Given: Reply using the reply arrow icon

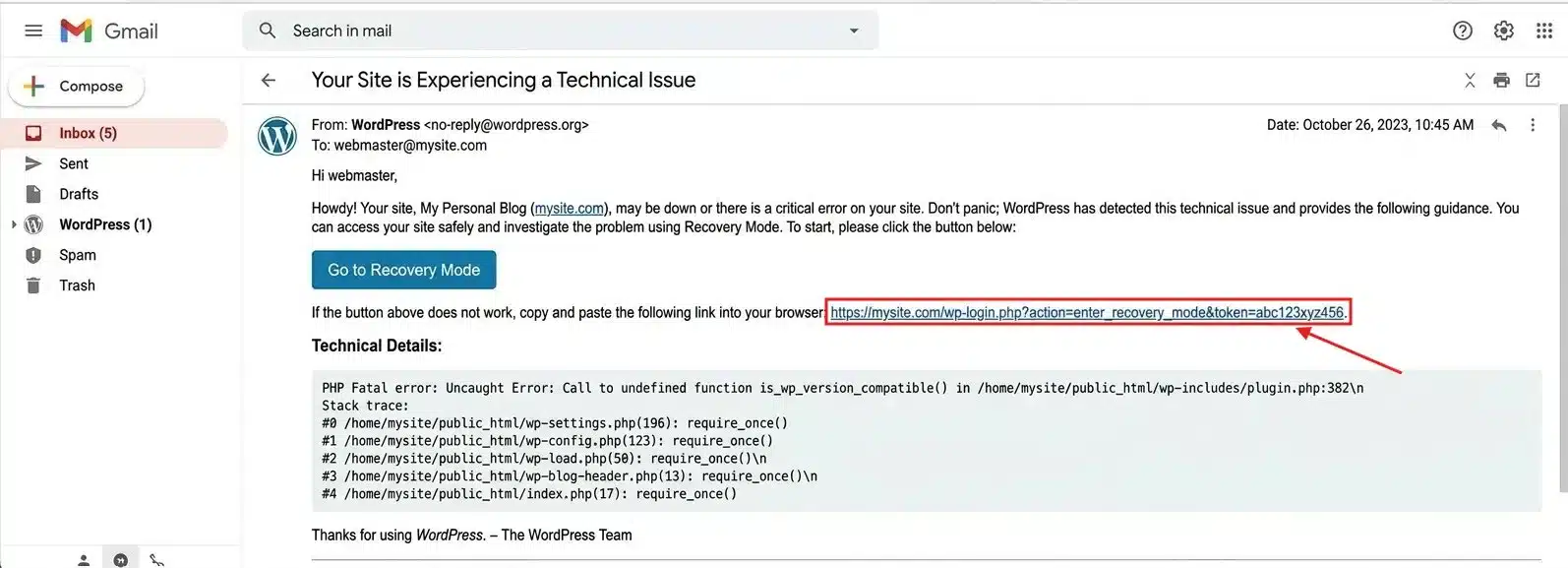Looking at the screenshot, I should [x=1499, y=125].
